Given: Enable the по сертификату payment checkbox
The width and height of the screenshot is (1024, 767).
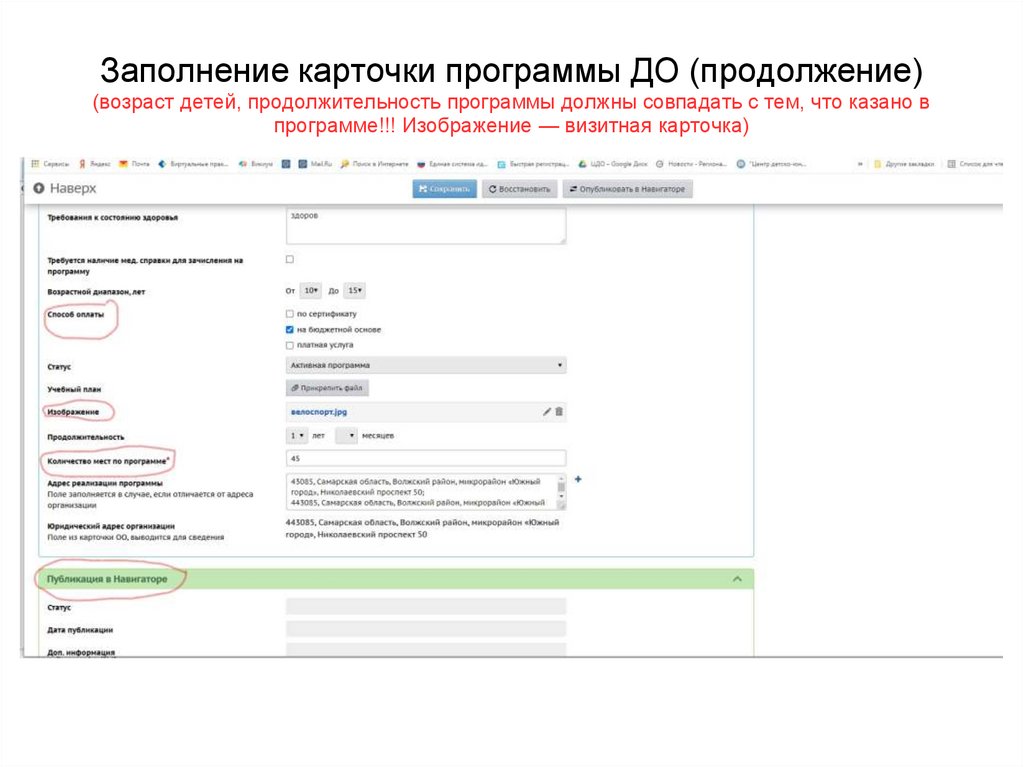Looking at the screenshot, I should tap(289, 314).
